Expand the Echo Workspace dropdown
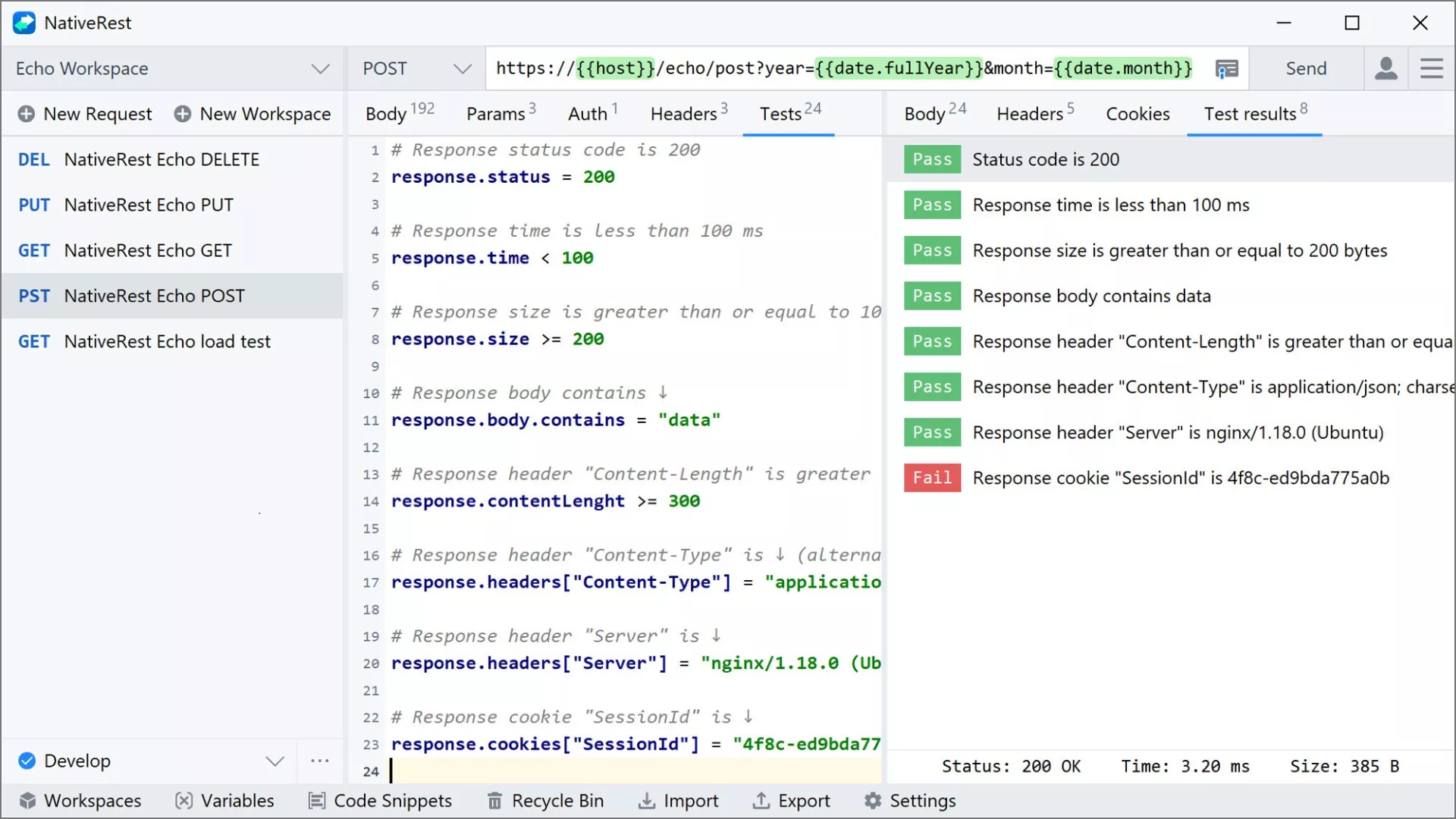This screenshot has width=1456, height=819. point(320,69)
